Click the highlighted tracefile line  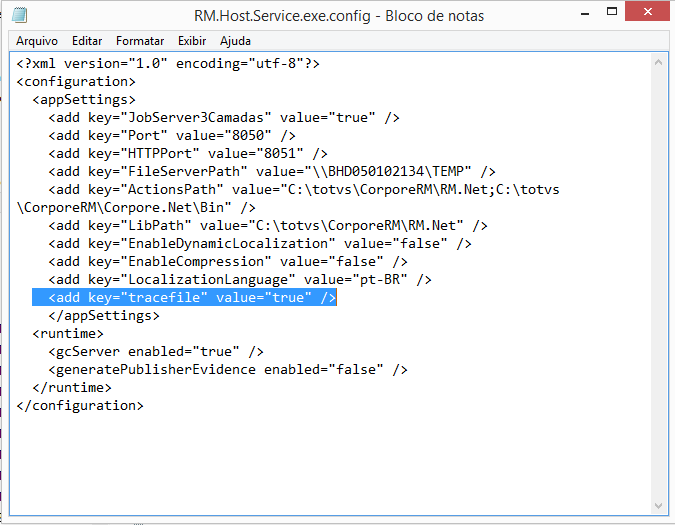pyautogui.click(x=184, y=297)
